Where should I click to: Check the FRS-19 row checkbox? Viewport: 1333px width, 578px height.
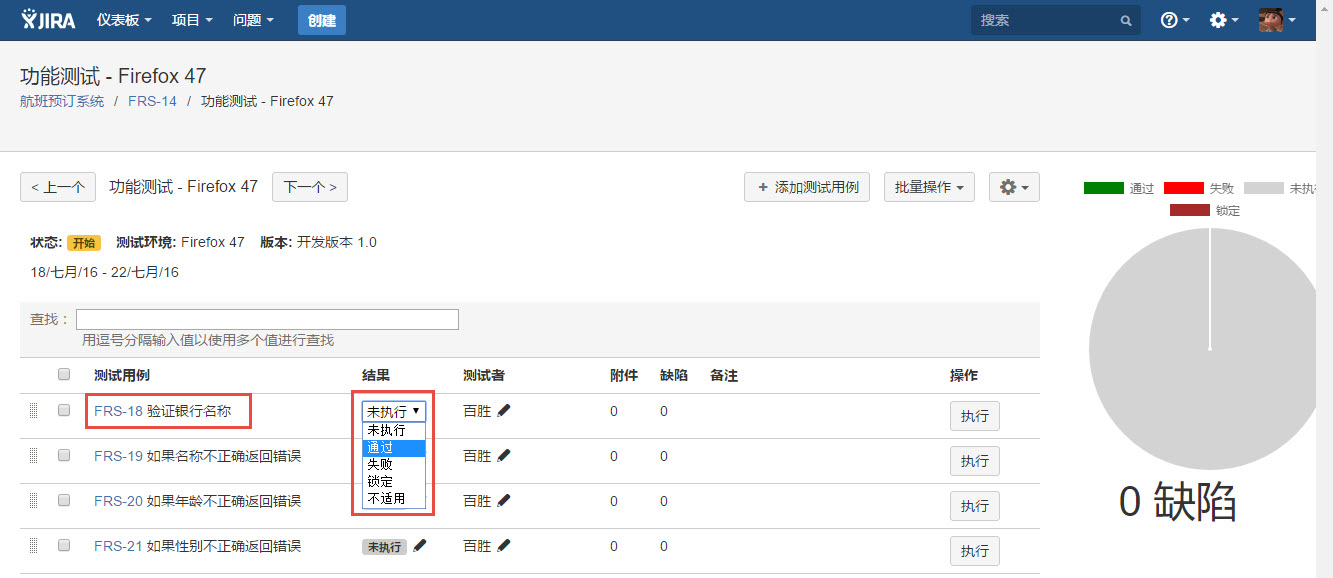64,455
